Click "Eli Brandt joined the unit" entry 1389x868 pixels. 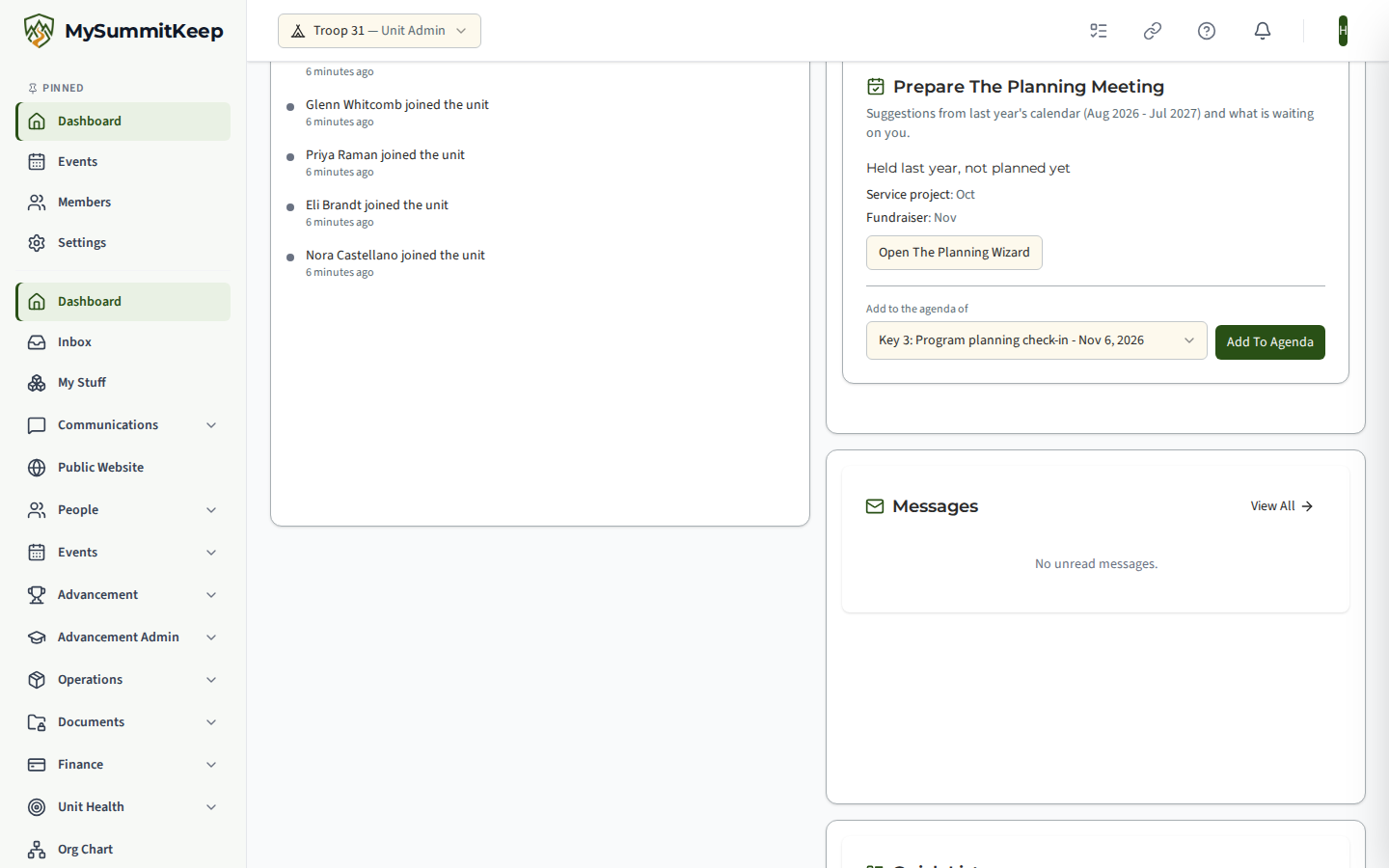click(x=377, y=205)
